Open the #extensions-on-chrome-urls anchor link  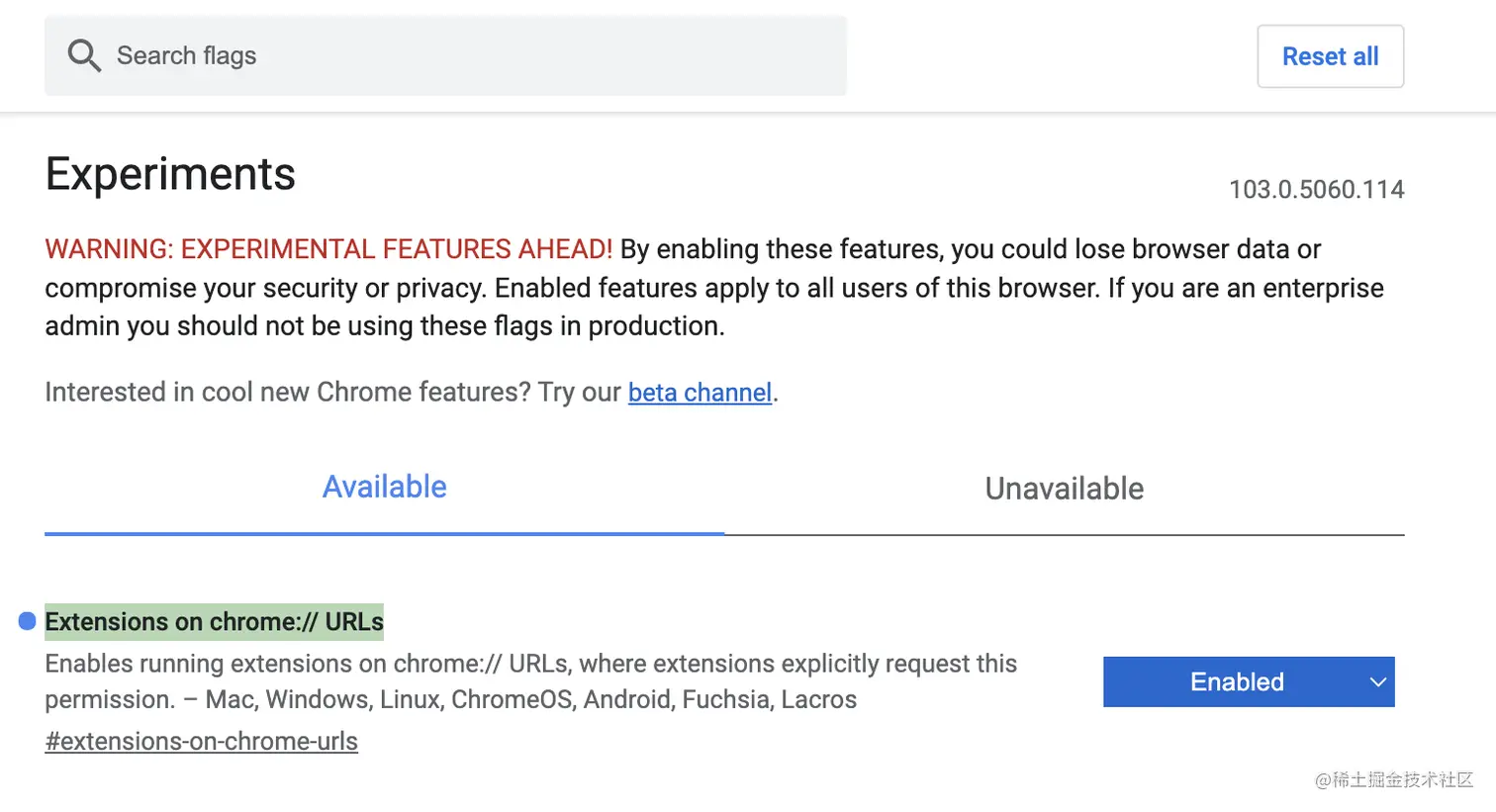pos(201,741)
